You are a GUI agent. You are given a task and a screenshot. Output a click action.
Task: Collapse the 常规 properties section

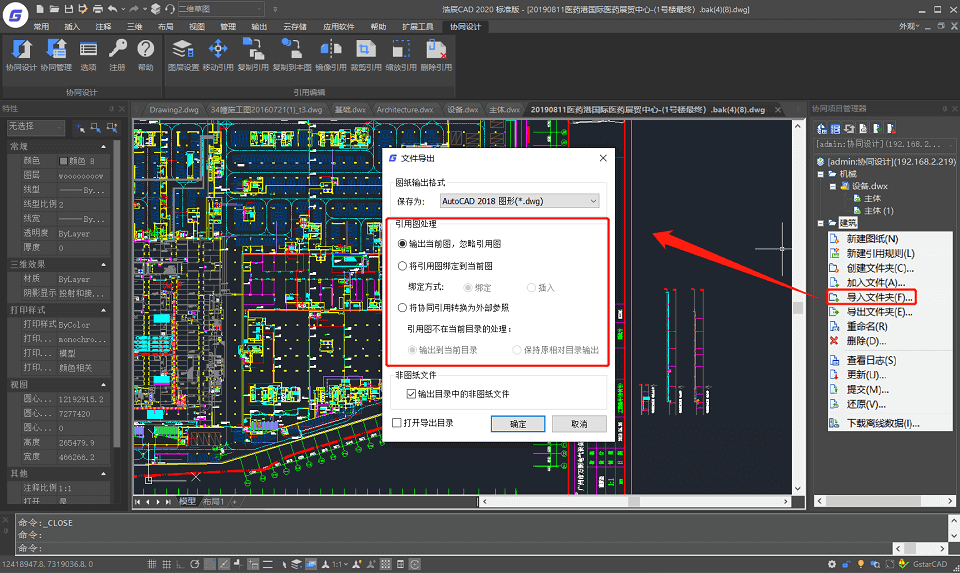pos(103,147)
